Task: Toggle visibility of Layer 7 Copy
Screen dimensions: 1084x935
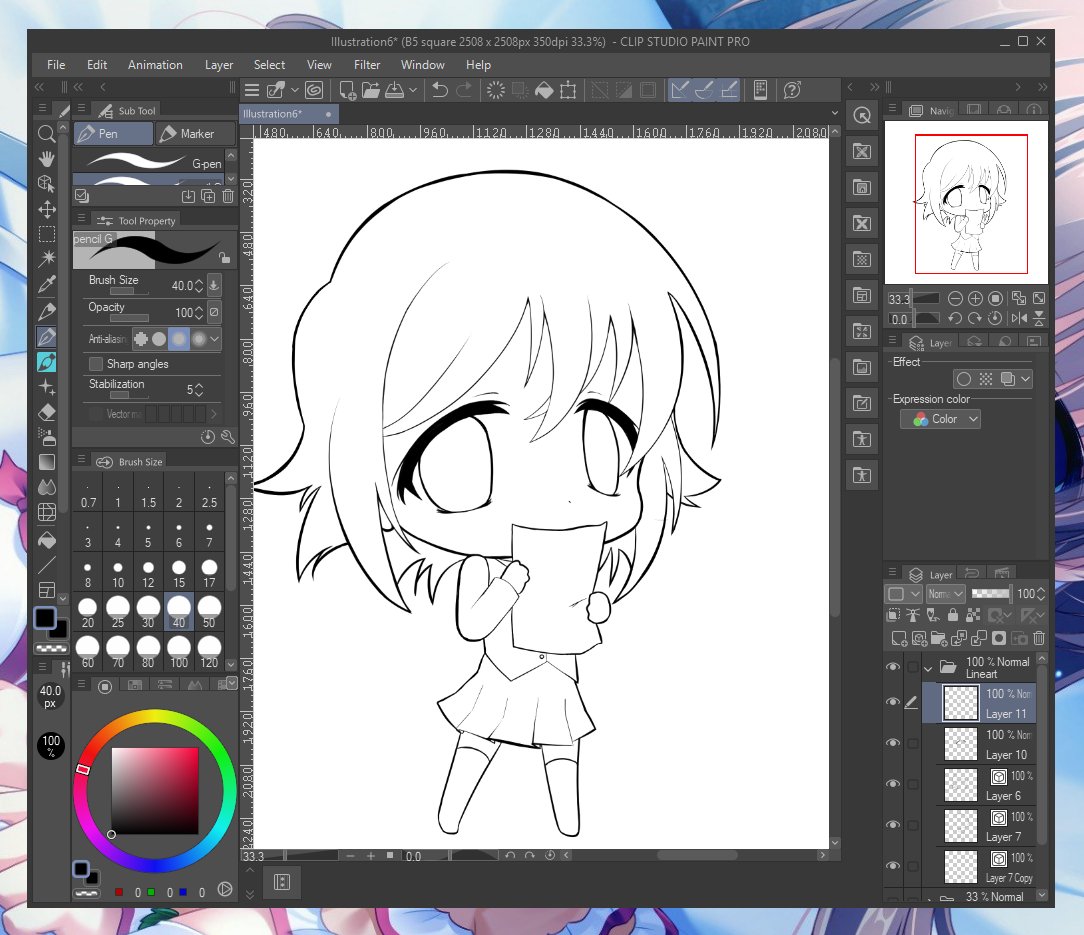Action: (893, 866)
